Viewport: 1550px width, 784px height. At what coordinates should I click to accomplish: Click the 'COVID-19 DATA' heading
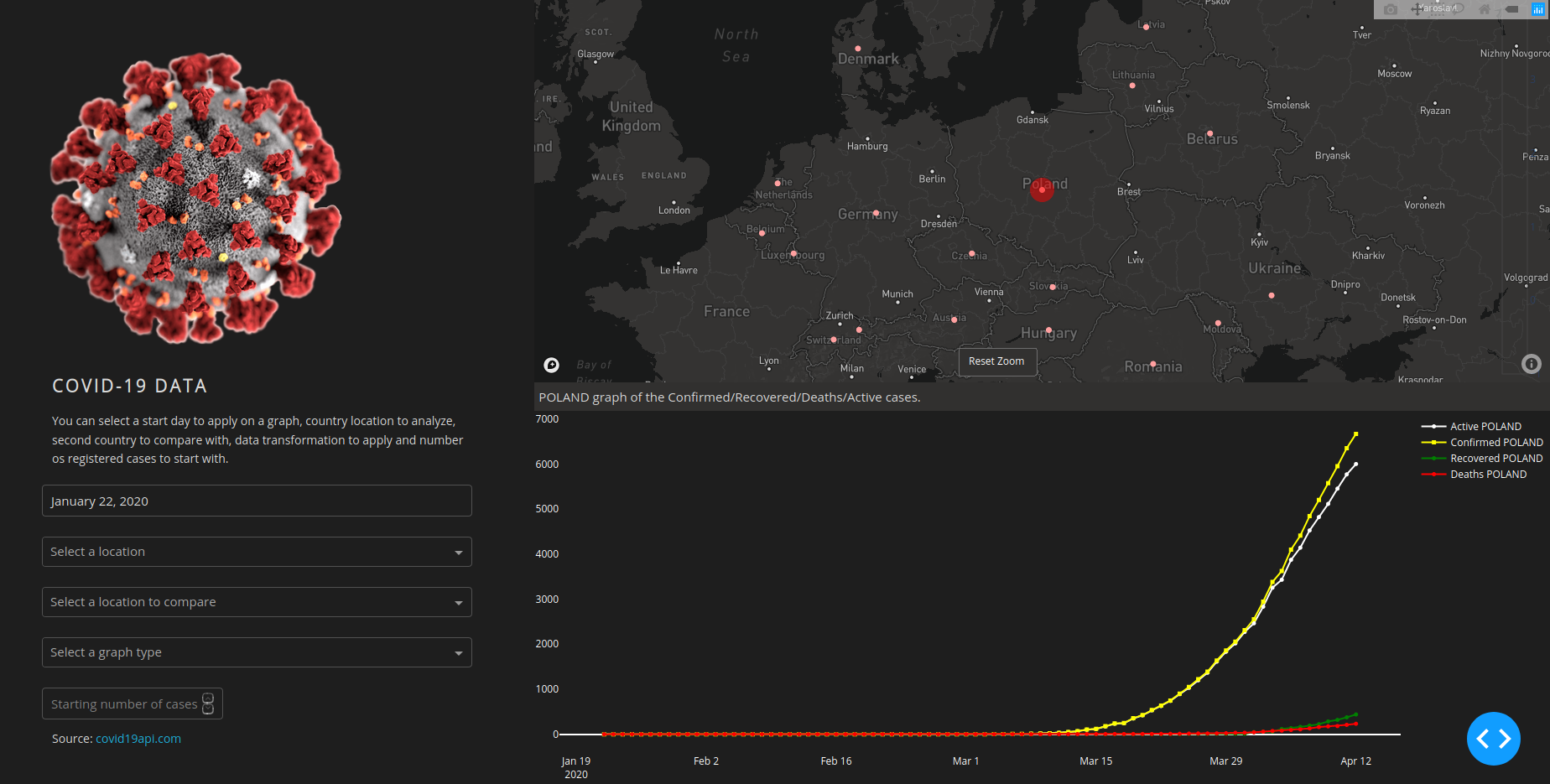[x=130, y=386]
